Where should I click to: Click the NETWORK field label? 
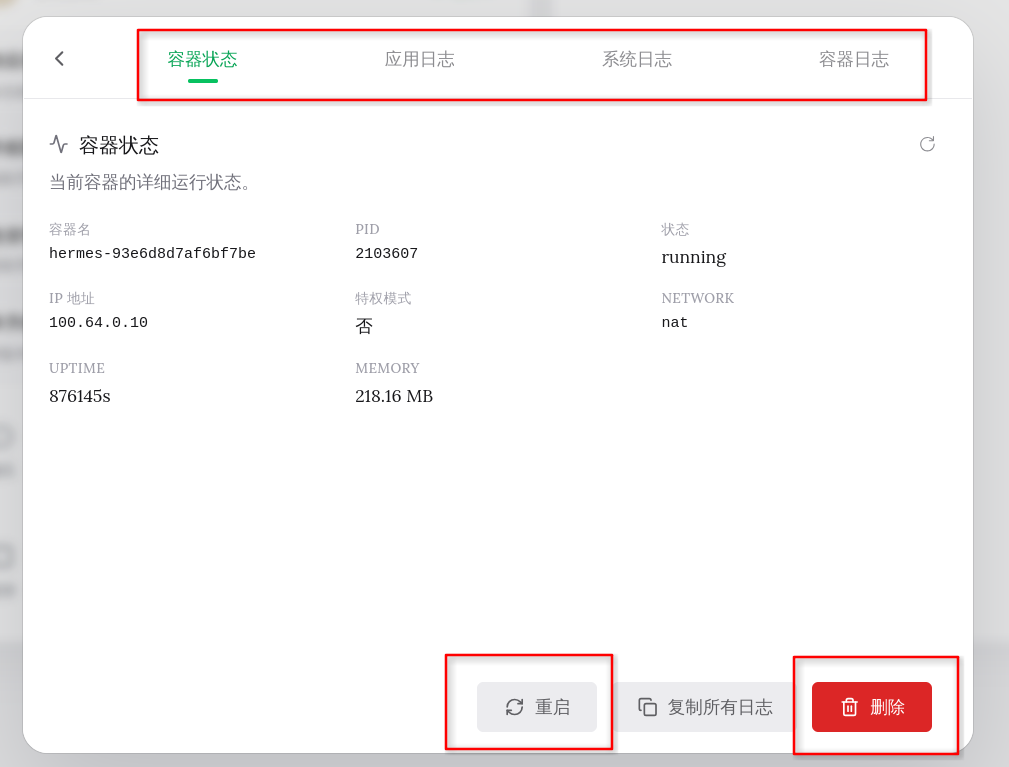pos(698,298)
